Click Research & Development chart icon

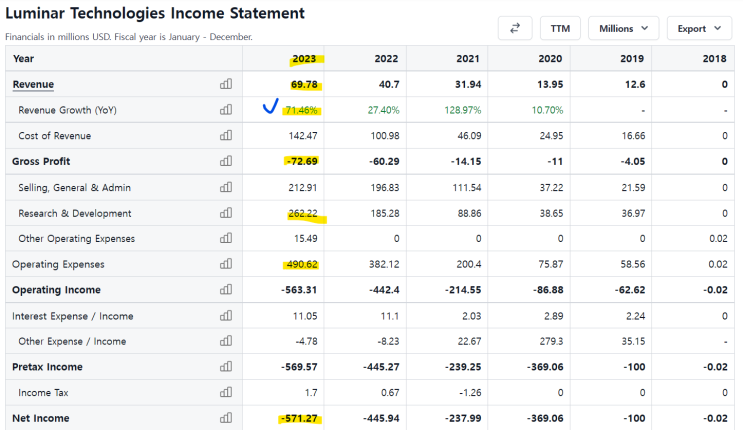click(225, 213)
